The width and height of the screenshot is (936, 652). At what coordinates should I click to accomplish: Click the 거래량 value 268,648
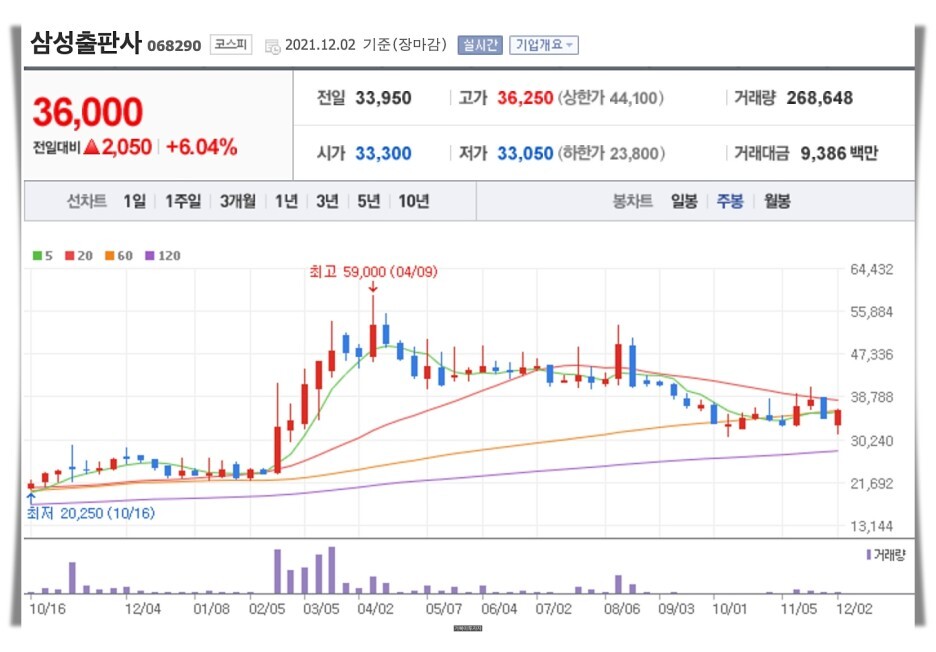pyautogui.click(x=820, y=98)
